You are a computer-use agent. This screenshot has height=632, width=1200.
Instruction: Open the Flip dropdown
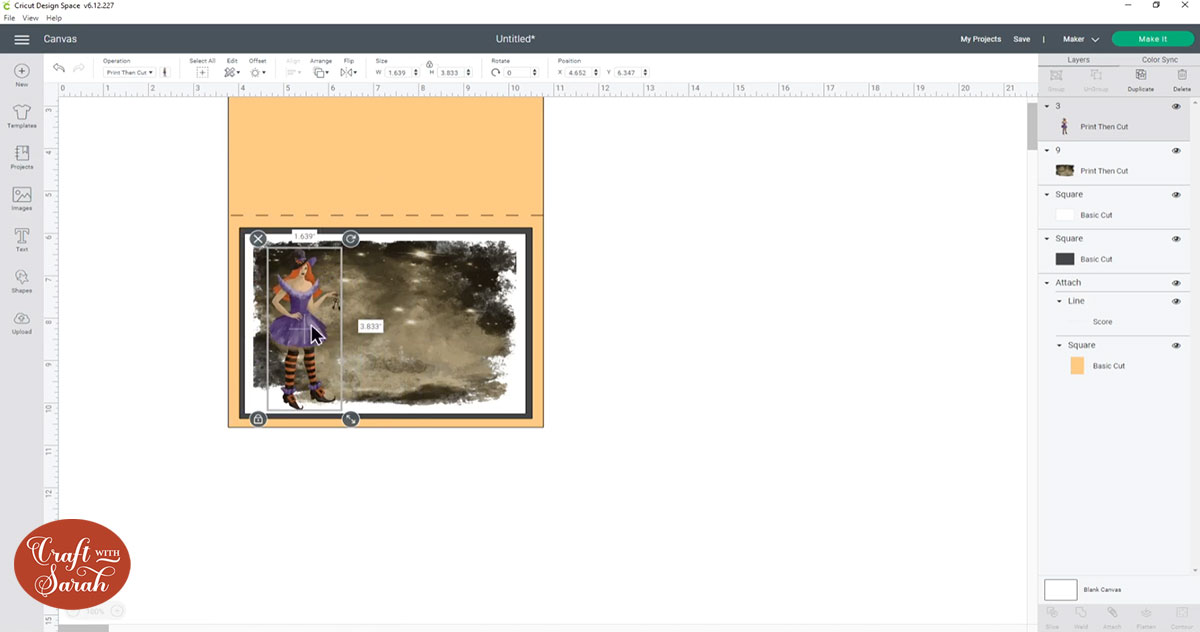(x=348, y=73)
